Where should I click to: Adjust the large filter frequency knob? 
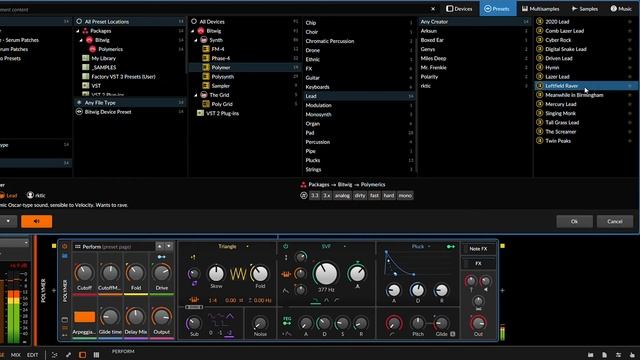325,273
